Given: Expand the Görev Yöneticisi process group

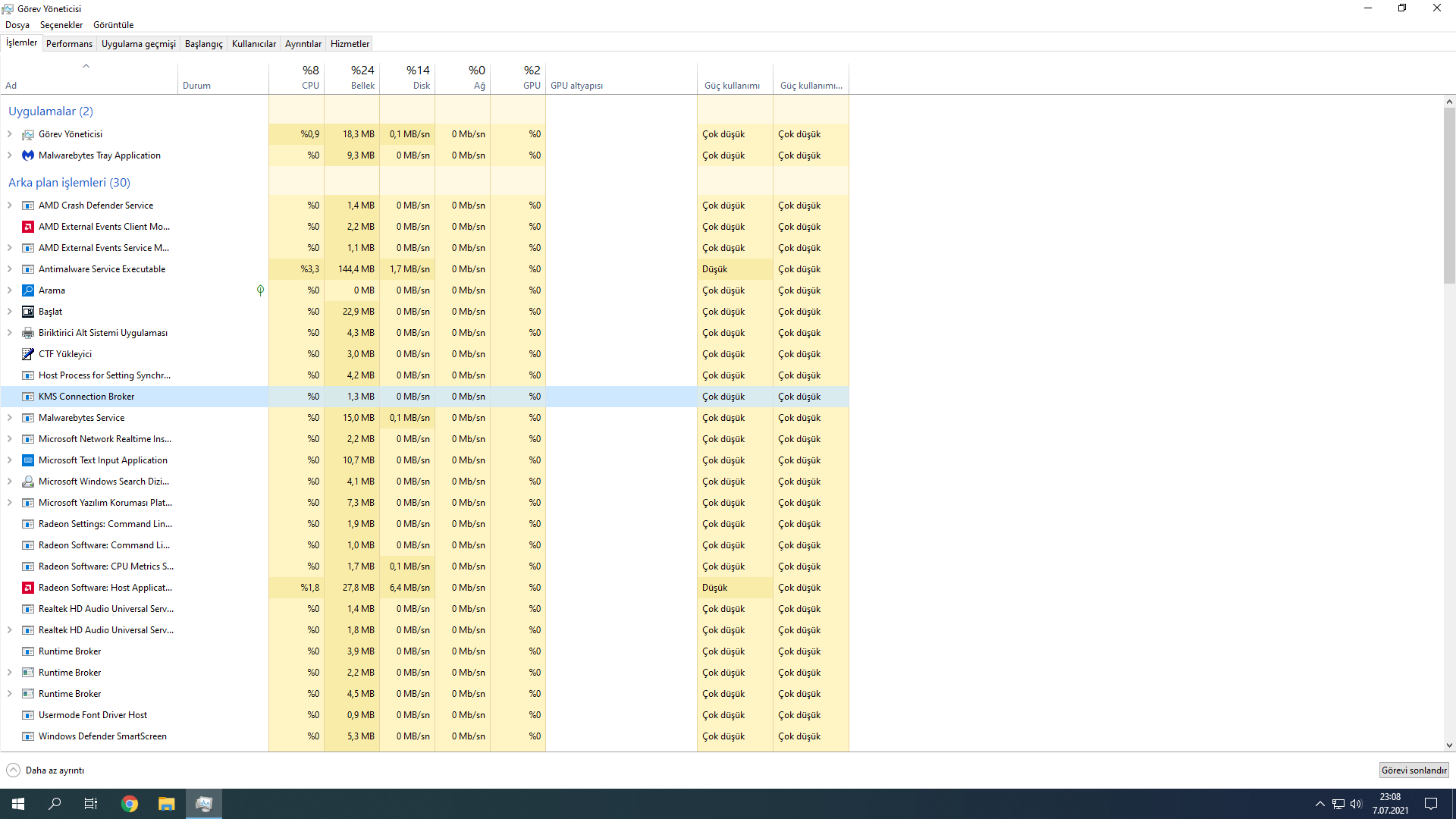Looking at the screenshot, I should [10, 134].
